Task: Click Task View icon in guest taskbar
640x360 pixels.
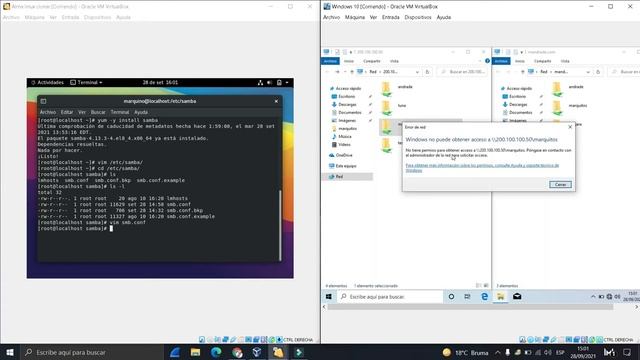Action: [467, 296]
